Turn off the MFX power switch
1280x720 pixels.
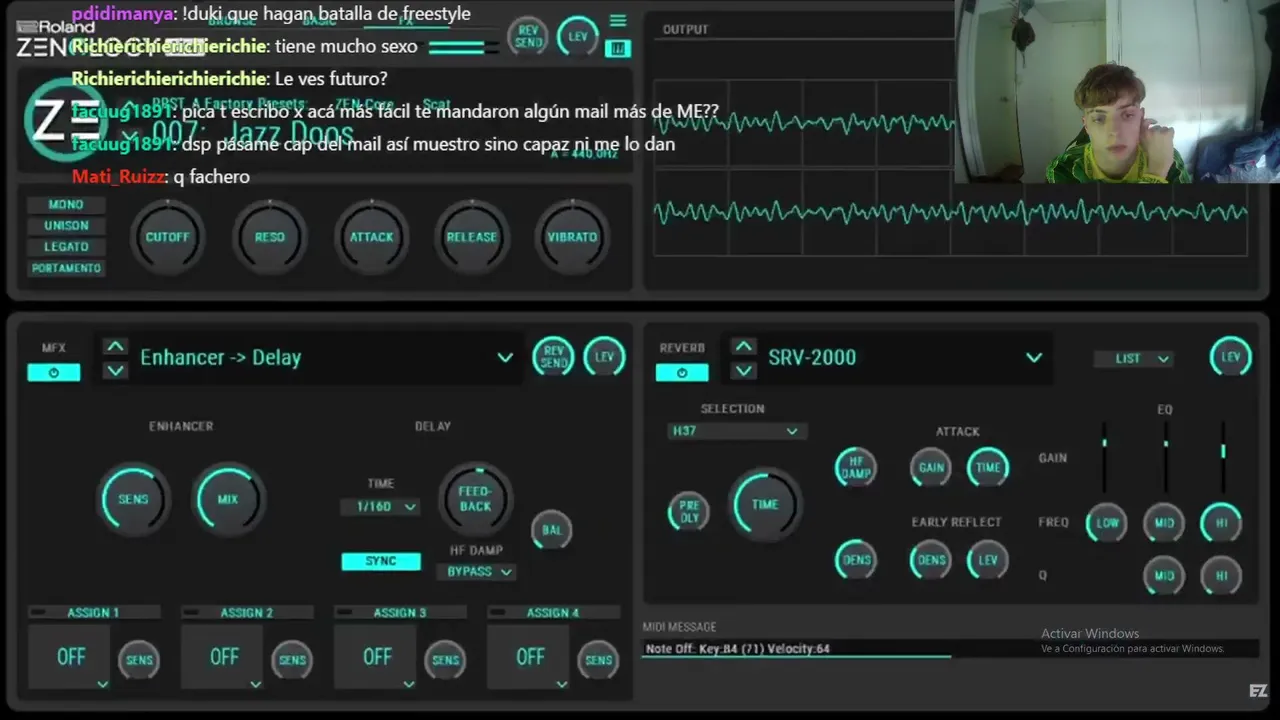tap(53, 372)
